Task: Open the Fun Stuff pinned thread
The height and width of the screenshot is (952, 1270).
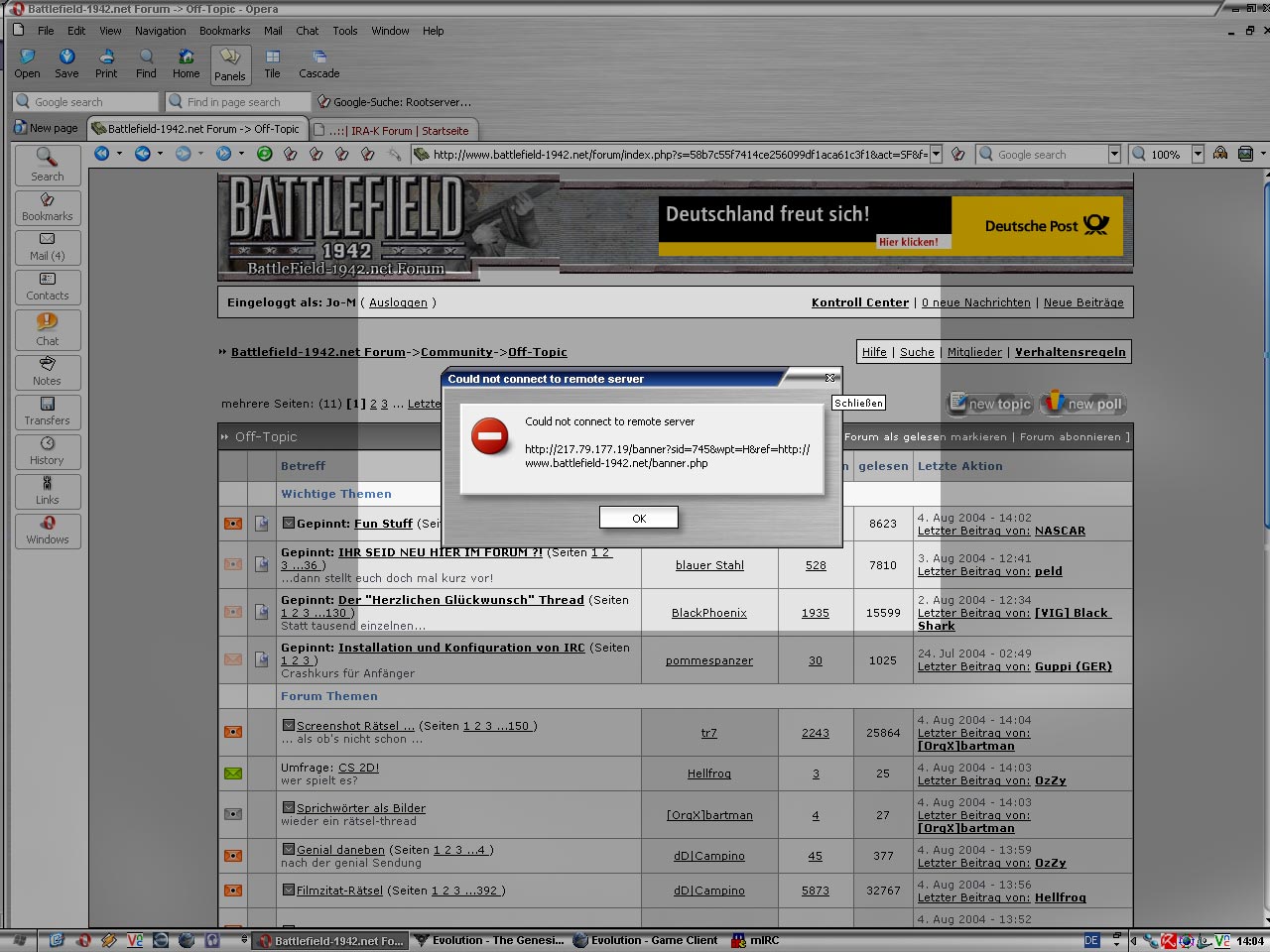Action: click(x=383, y=524)
